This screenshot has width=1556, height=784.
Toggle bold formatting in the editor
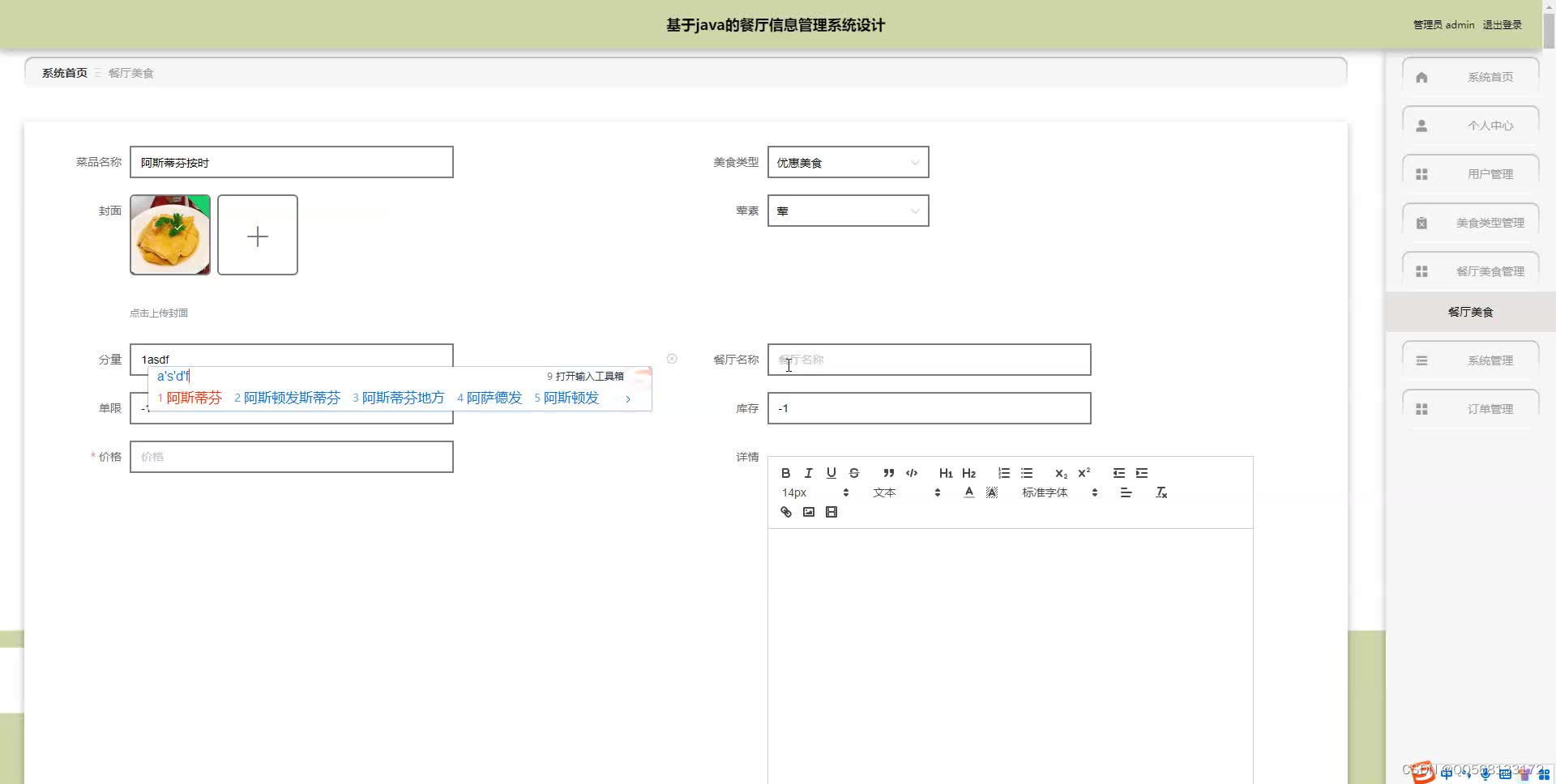click(x=785, y=473)
